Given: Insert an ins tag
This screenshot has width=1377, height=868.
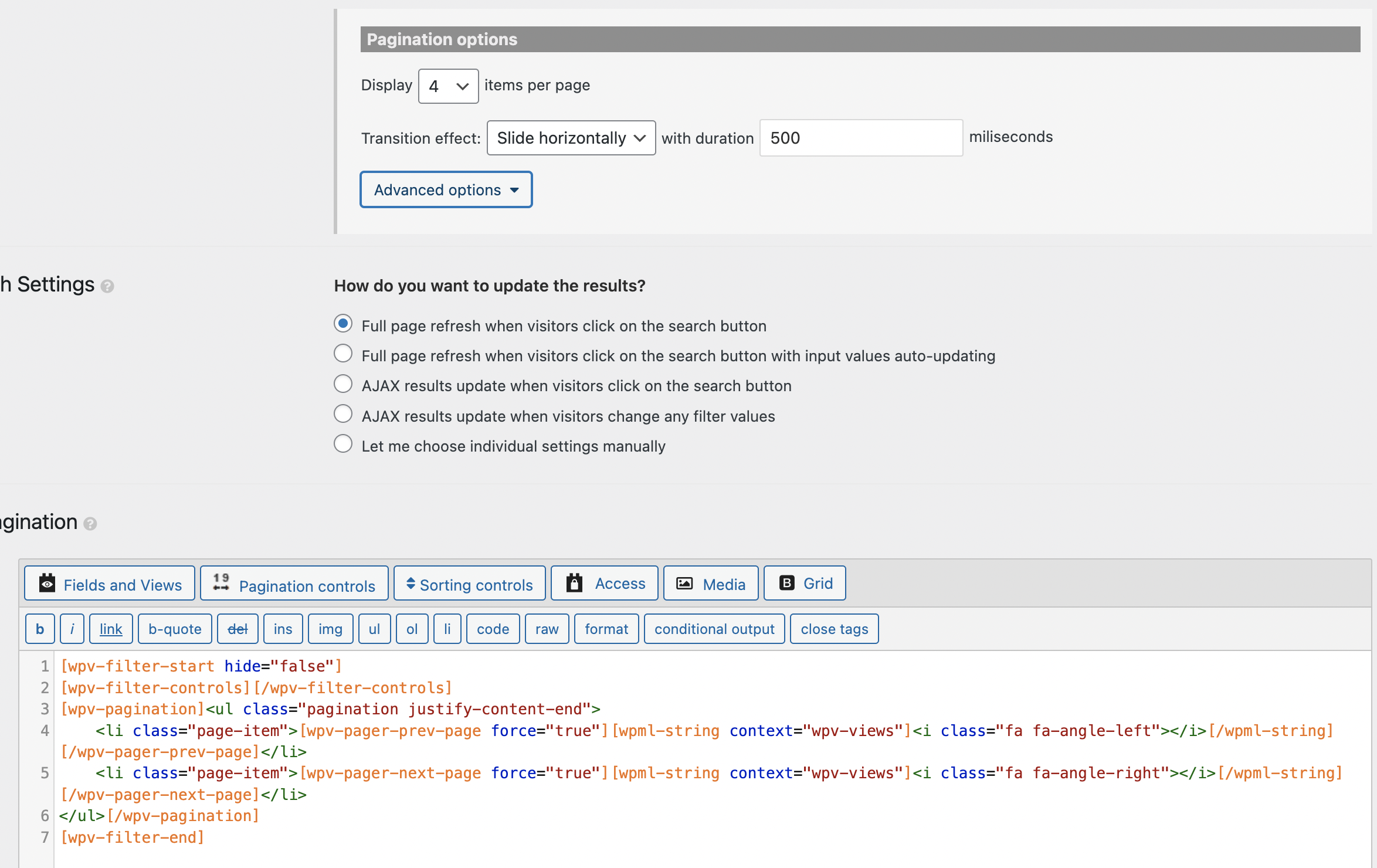Looking at the screenshot, I should (x=283, y=629).
